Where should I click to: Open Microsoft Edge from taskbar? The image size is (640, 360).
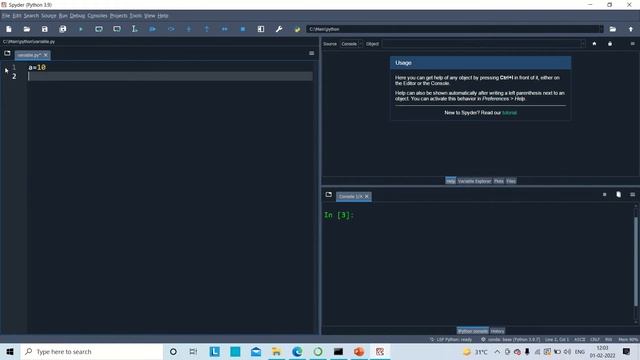pos(297,351)
